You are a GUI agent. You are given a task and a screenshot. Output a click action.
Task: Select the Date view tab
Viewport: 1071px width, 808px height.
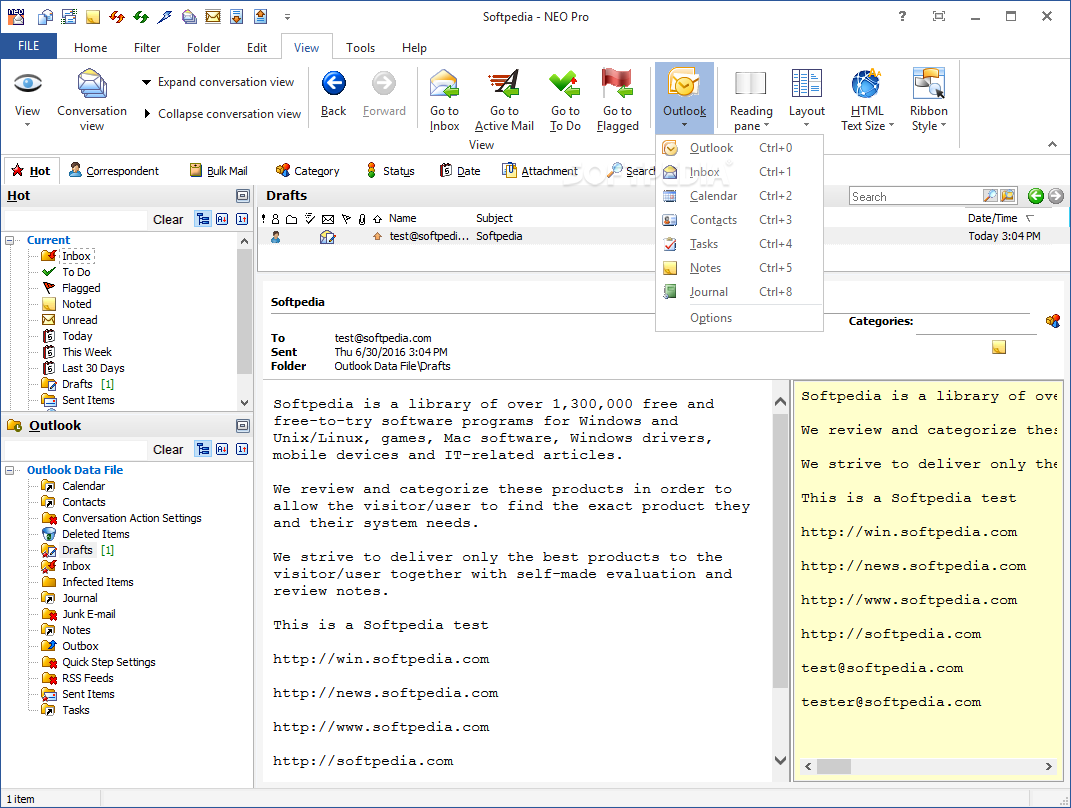[x=460, y=171]
